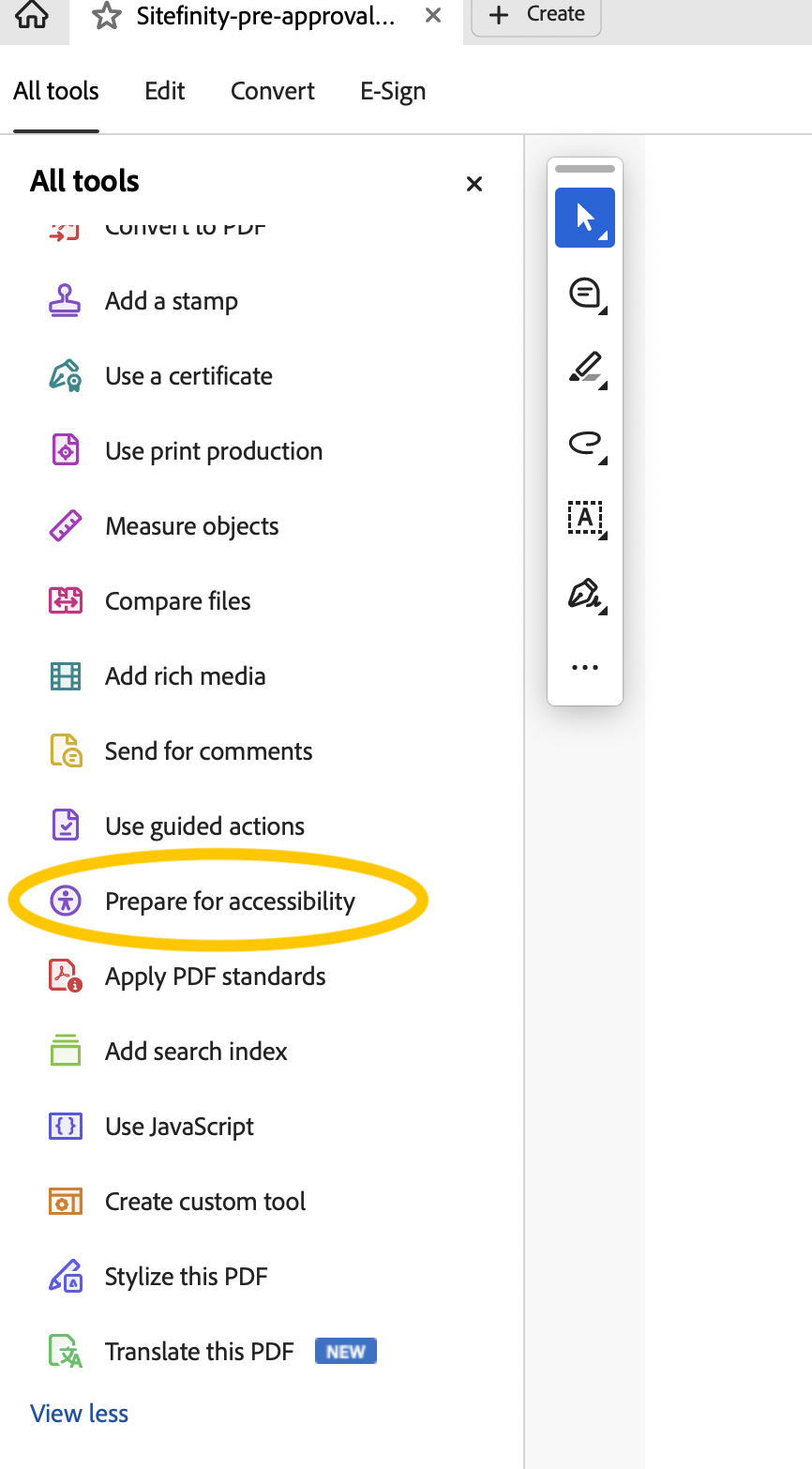This screenshot has width=812, height=1469.
Task: Open the Fill & Sign tool
Action: tap(582, 593)
